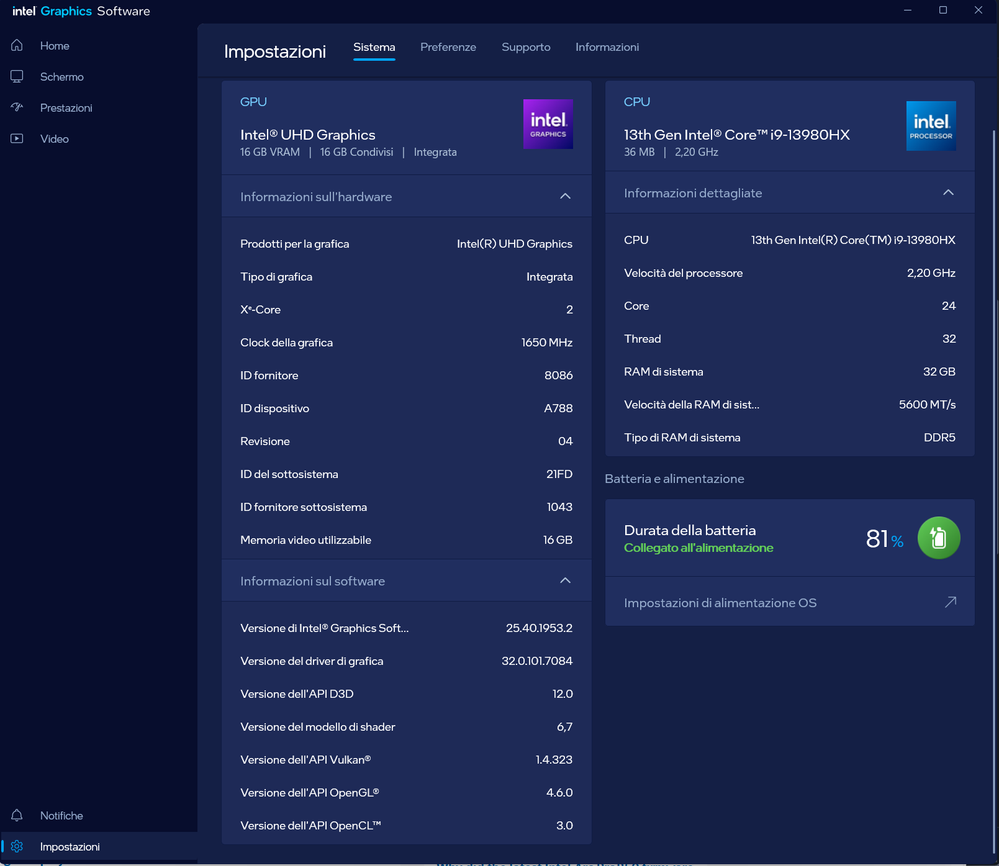Image resolution: width=999 pixels, height=866 pixels.
Task: Click the OpenGL API version 4.6.0
Action: pyautogui.click(x=559, y=793)
